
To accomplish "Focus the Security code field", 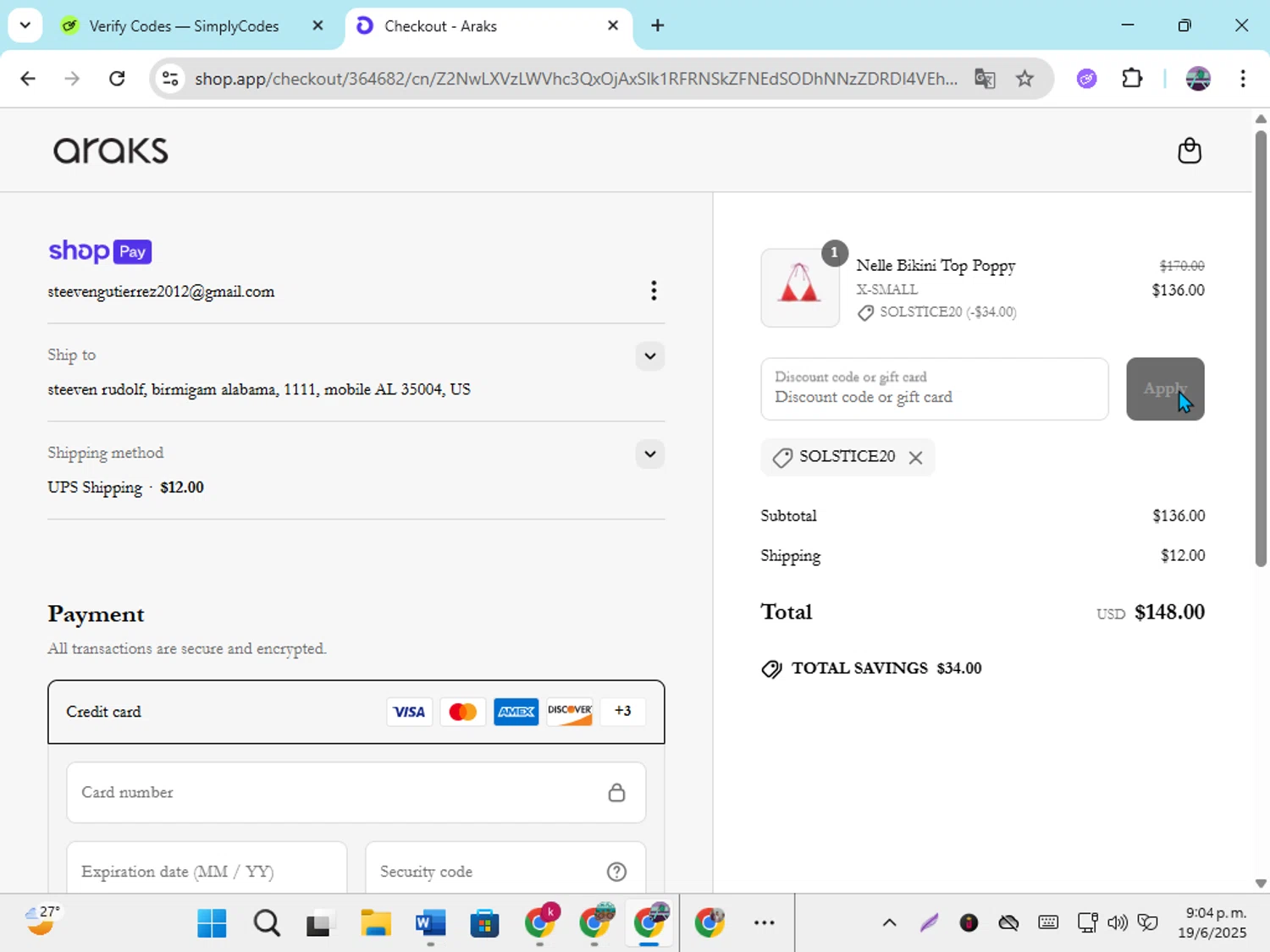I will (x=505, y=867).
